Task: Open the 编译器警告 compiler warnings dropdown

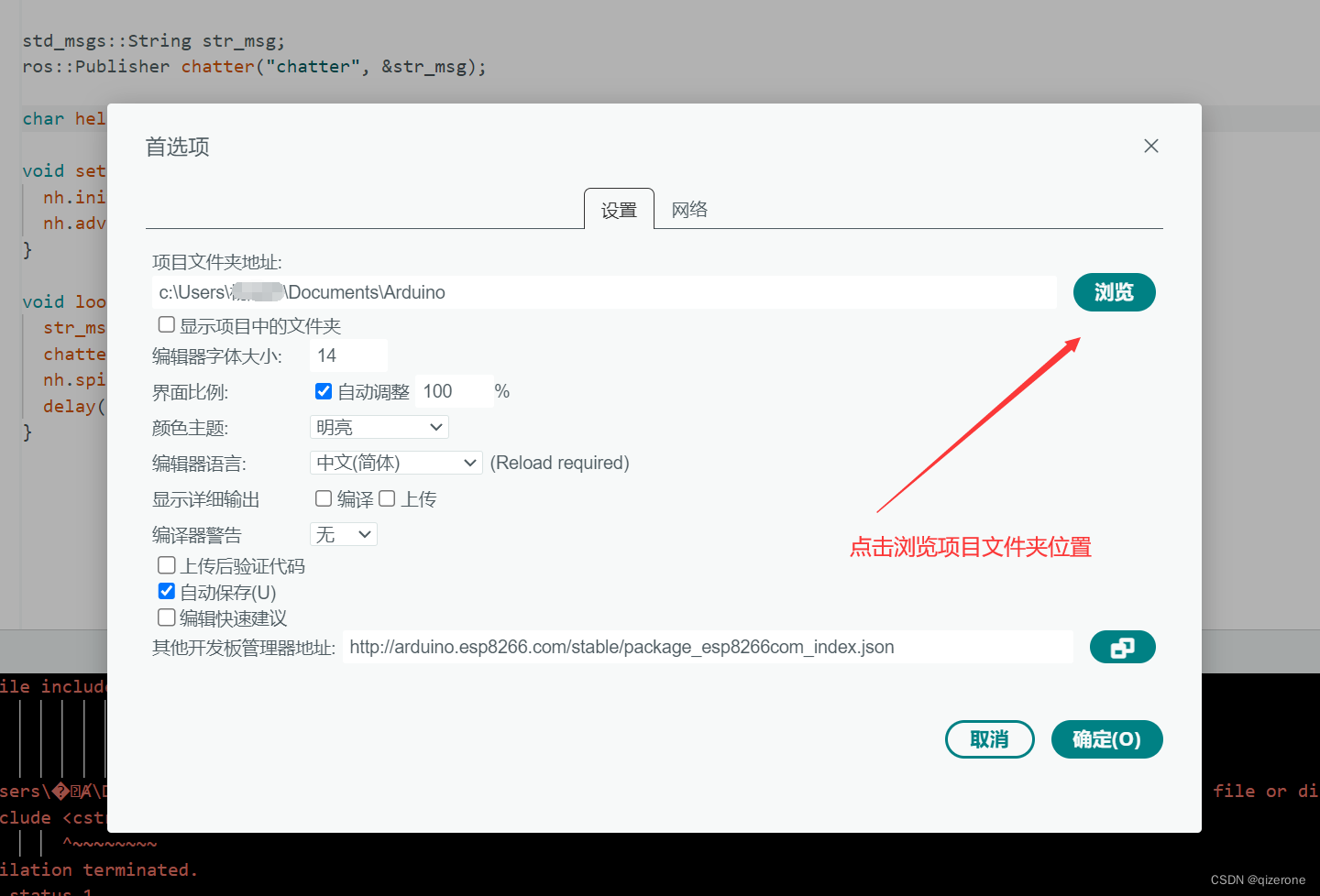Action: (x=343, y=533)
